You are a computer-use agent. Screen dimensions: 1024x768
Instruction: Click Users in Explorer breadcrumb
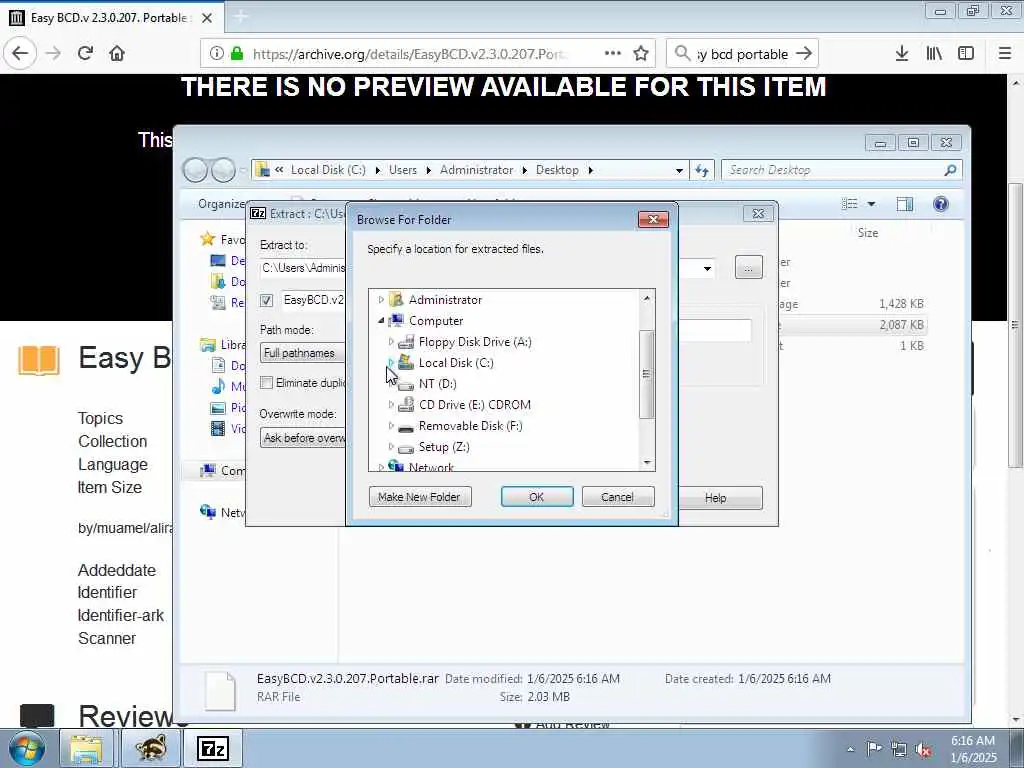402,170
